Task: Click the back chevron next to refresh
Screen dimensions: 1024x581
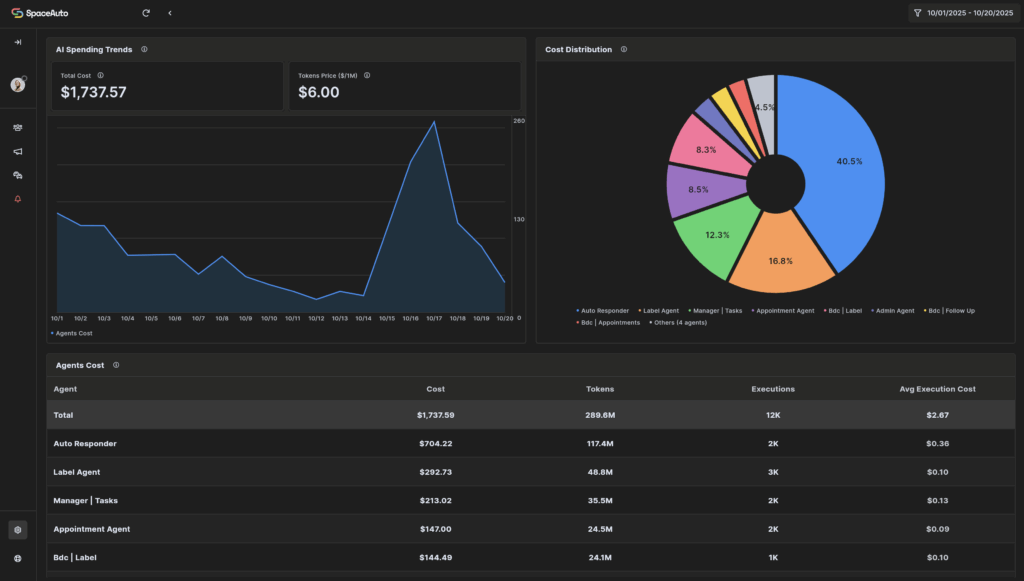Action: point(170,13)
